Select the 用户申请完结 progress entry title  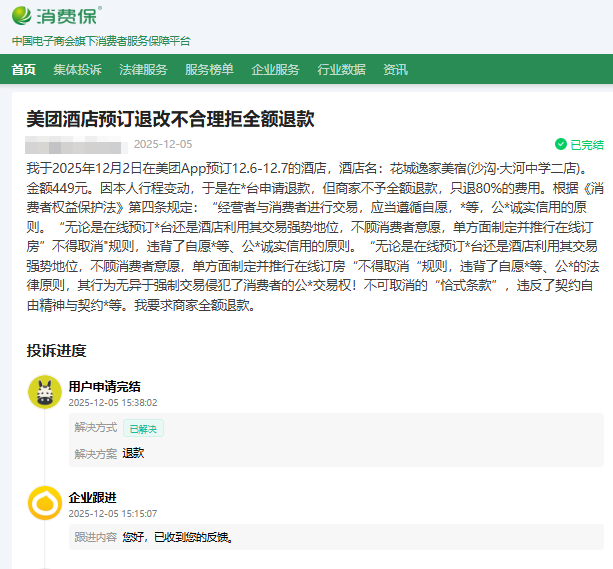pos(104,386)
